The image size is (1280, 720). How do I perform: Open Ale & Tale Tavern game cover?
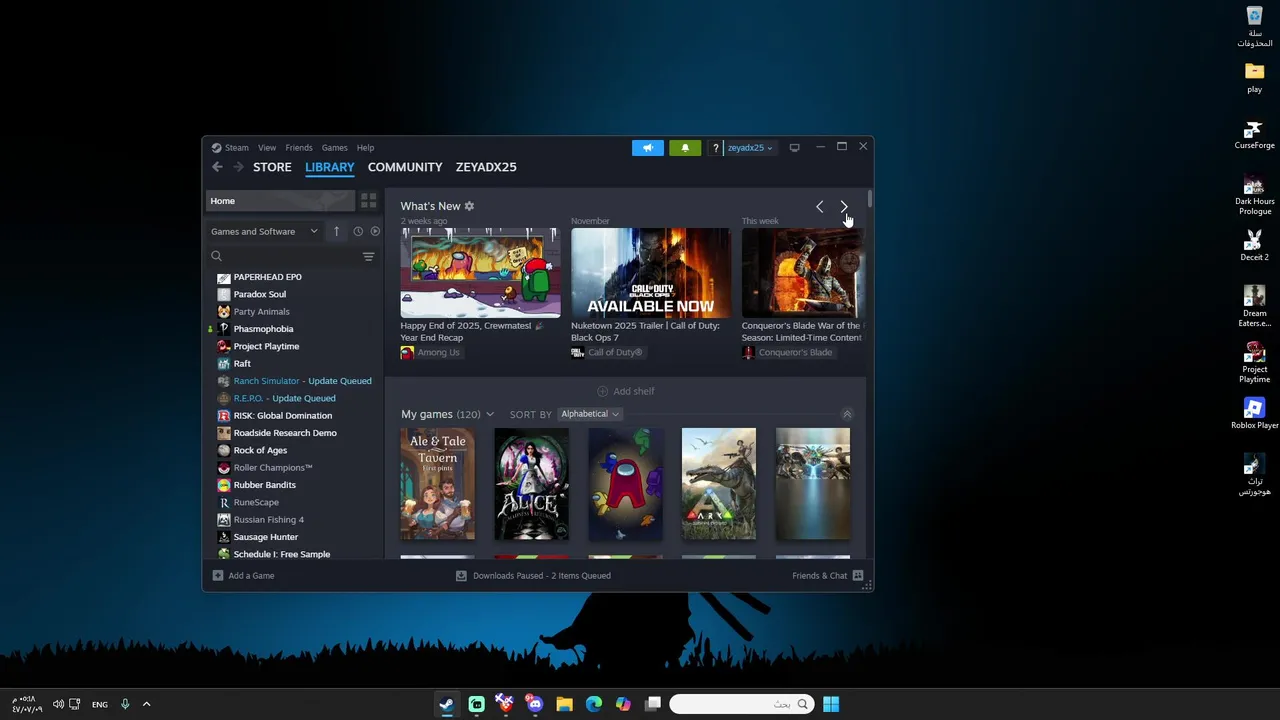tap(438, 484)
